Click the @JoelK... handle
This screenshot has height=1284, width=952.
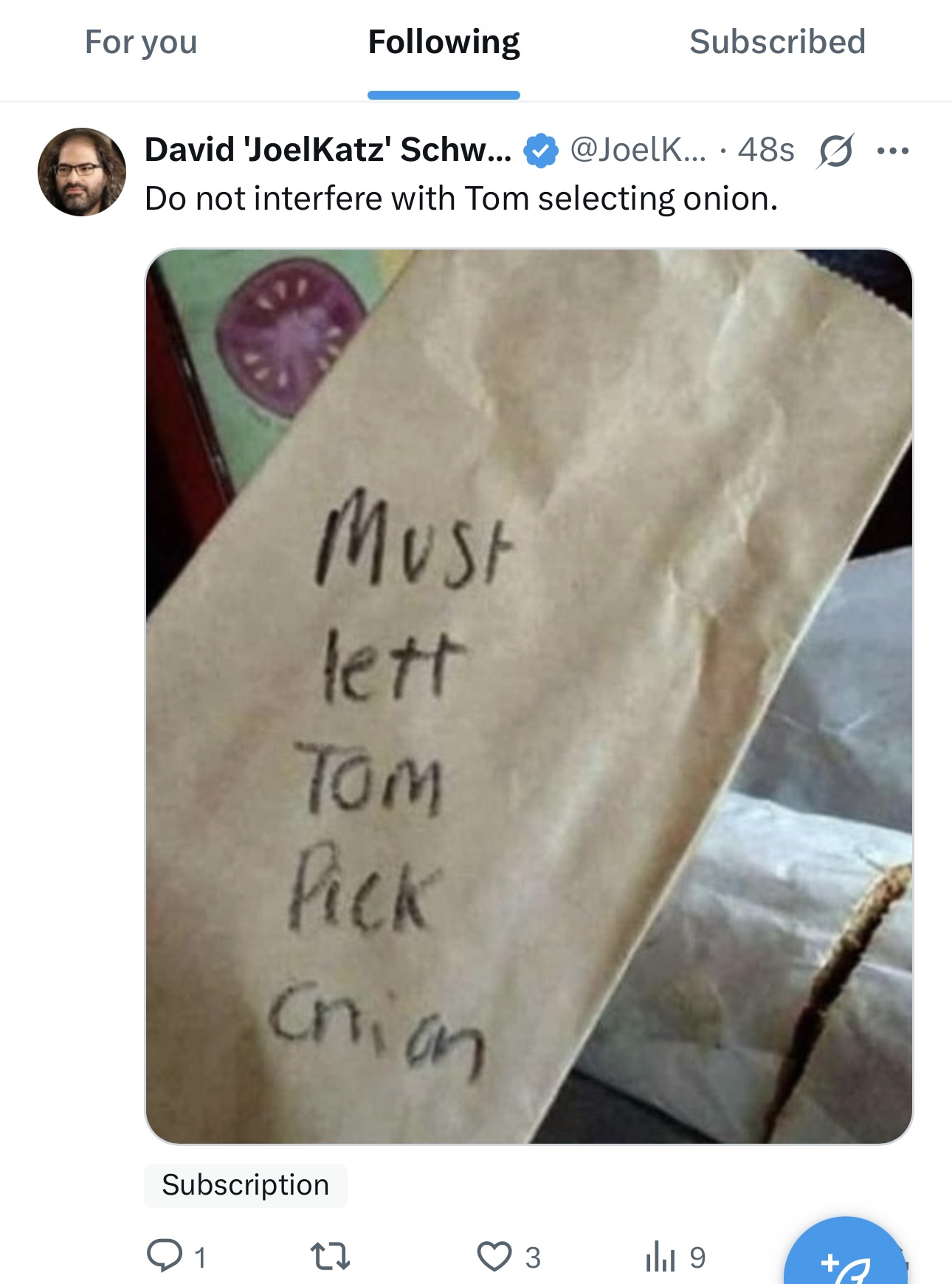pos(638,150)
